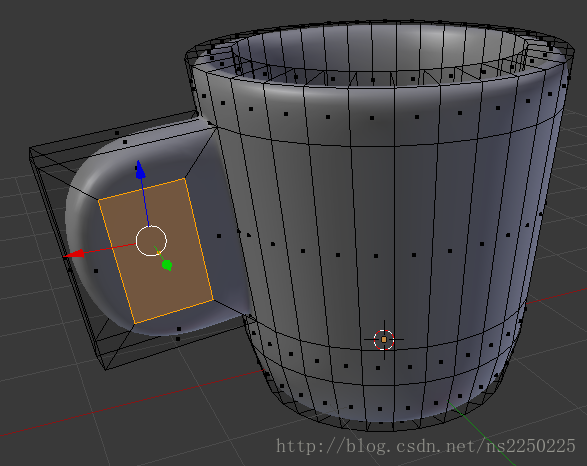Click the white manipulator center circle

point(151,241)
